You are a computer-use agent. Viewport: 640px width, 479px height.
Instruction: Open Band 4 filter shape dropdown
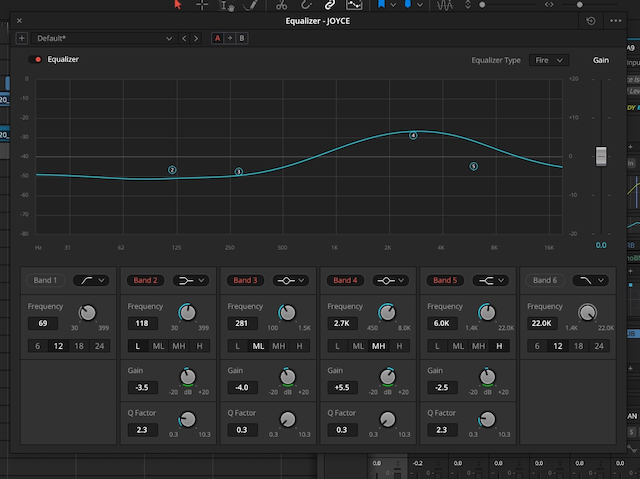391,280
